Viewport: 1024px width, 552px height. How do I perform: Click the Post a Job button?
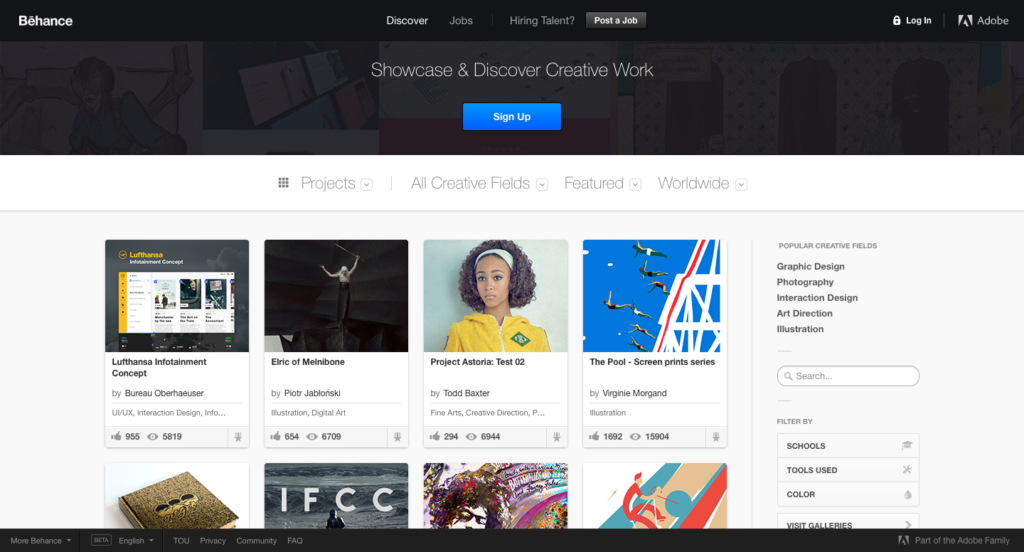click(x=616, y=20)
